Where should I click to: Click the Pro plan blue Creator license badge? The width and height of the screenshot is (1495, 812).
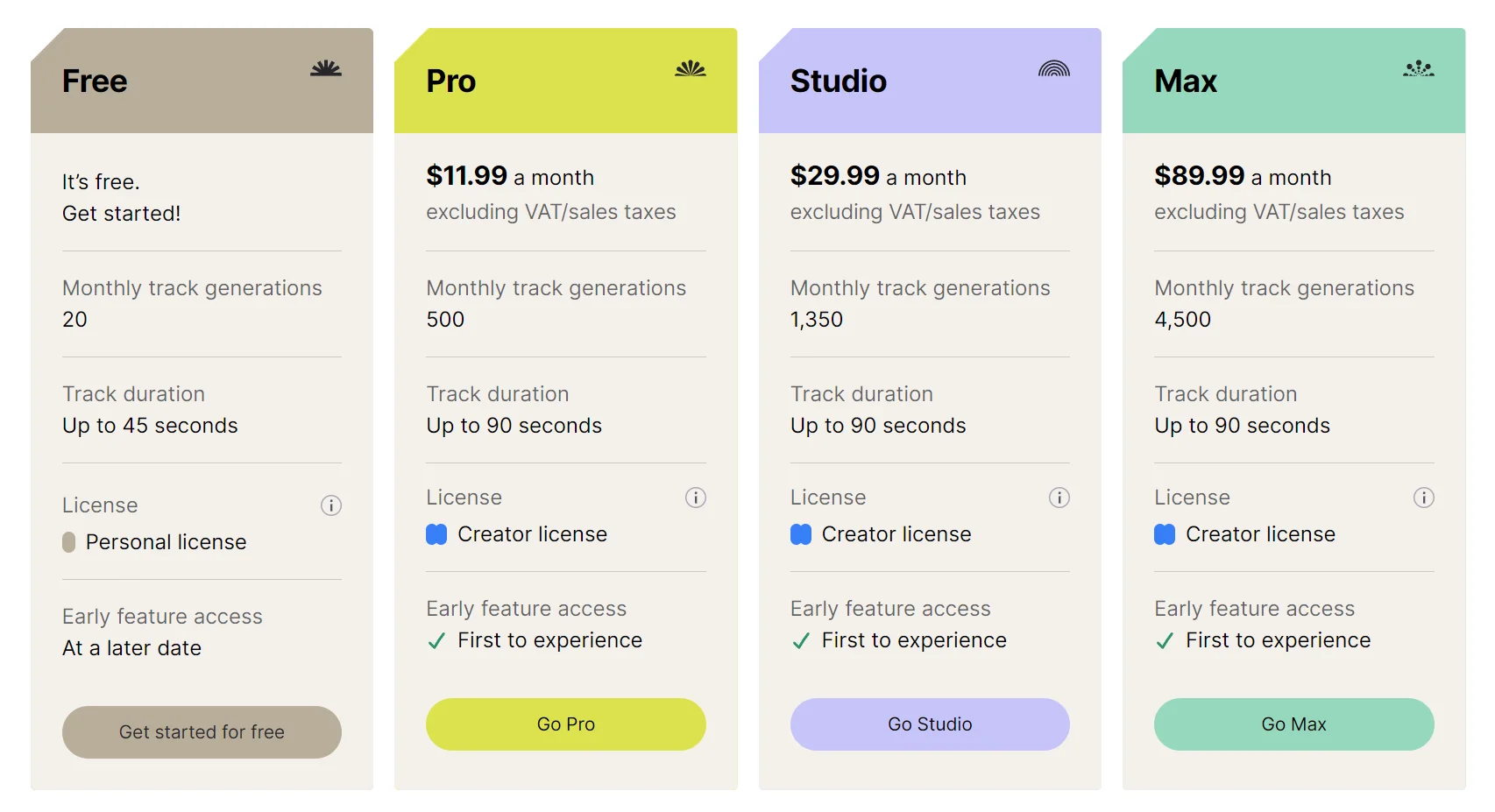(436, 534)
